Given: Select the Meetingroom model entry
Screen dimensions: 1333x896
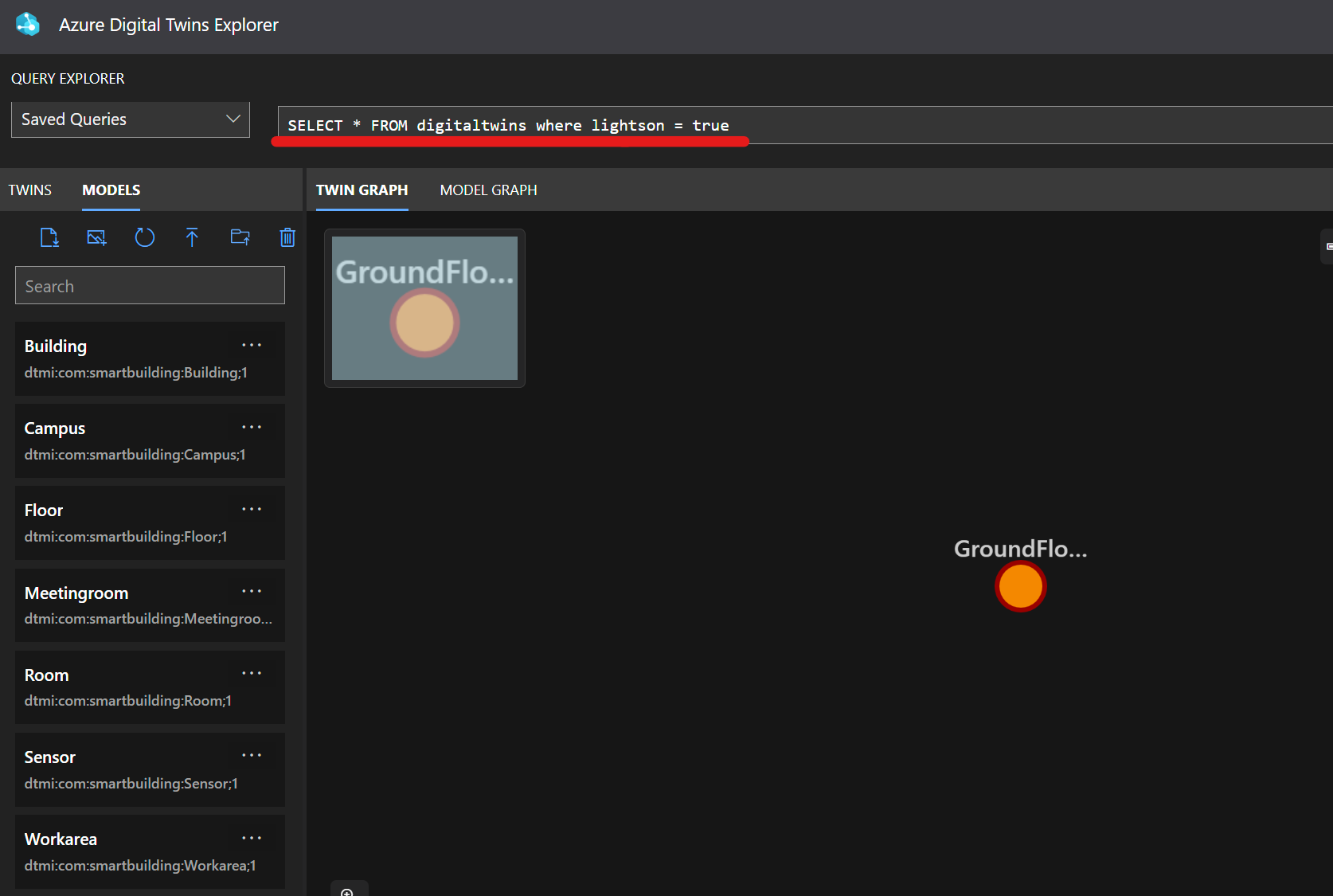Looking at the screenshot, I should click(150, 605).
